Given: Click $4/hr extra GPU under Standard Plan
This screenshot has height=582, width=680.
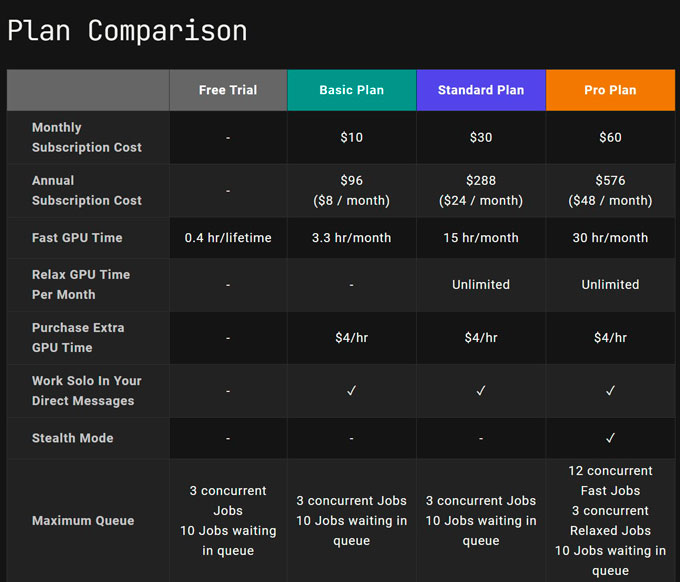Looking at the screenshot, I should (x=481, y=337).
